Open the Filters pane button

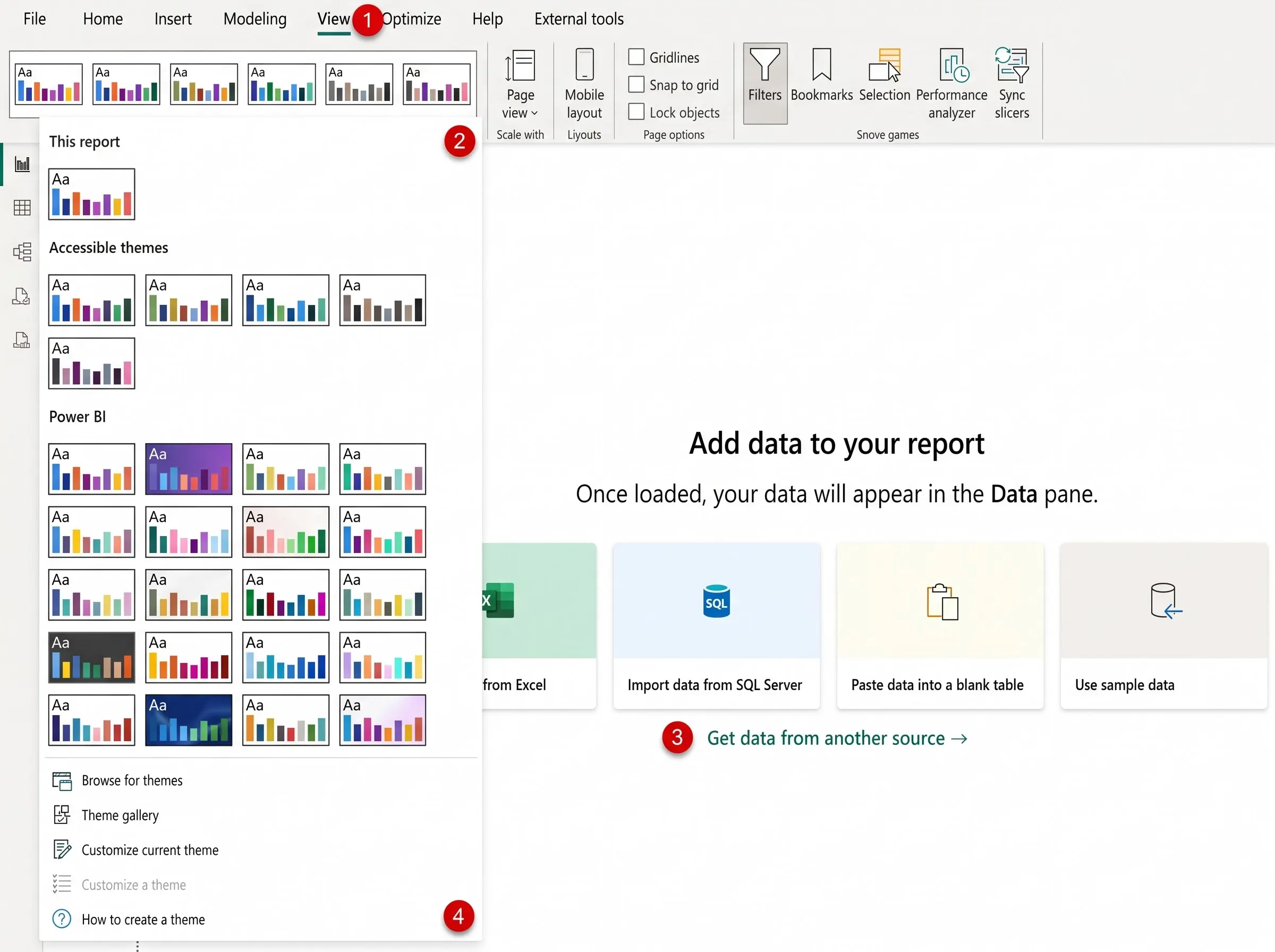pyautogui.click(x=764, y=83)
